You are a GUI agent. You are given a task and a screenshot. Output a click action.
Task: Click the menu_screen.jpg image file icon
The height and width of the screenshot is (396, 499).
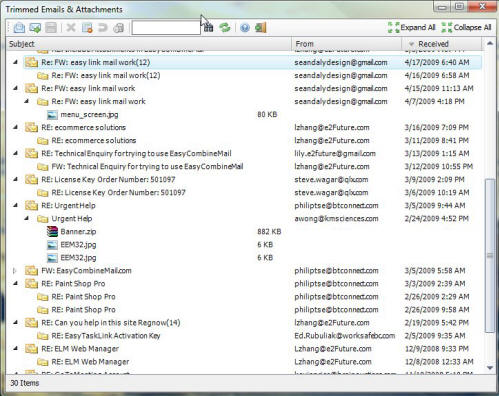[x=52, y=115]
